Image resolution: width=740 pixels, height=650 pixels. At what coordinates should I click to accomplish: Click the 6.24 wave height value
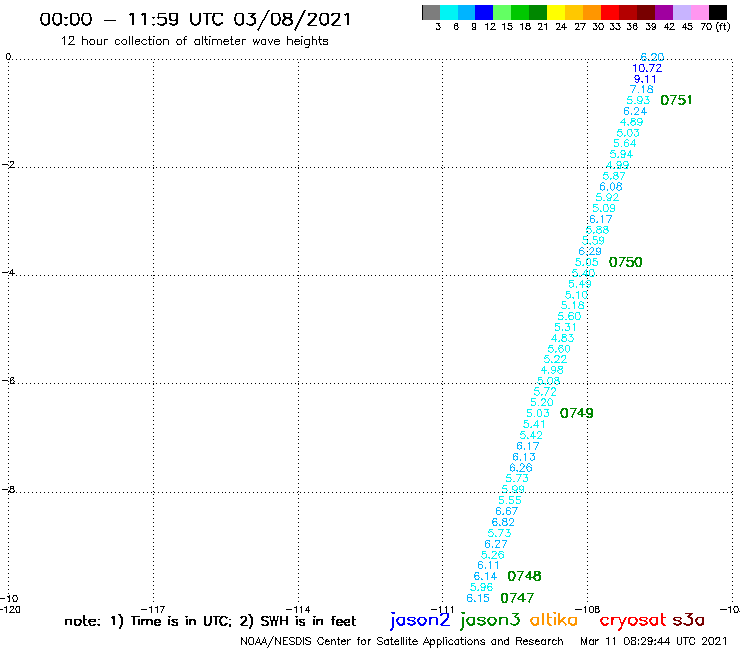pos(635,111)
